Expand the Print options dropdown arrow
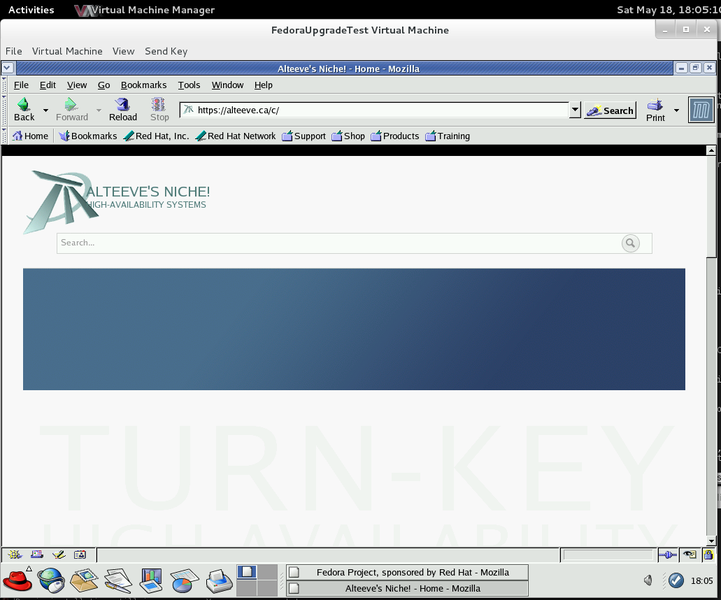721x600 pixels. (x=676, y=110)
